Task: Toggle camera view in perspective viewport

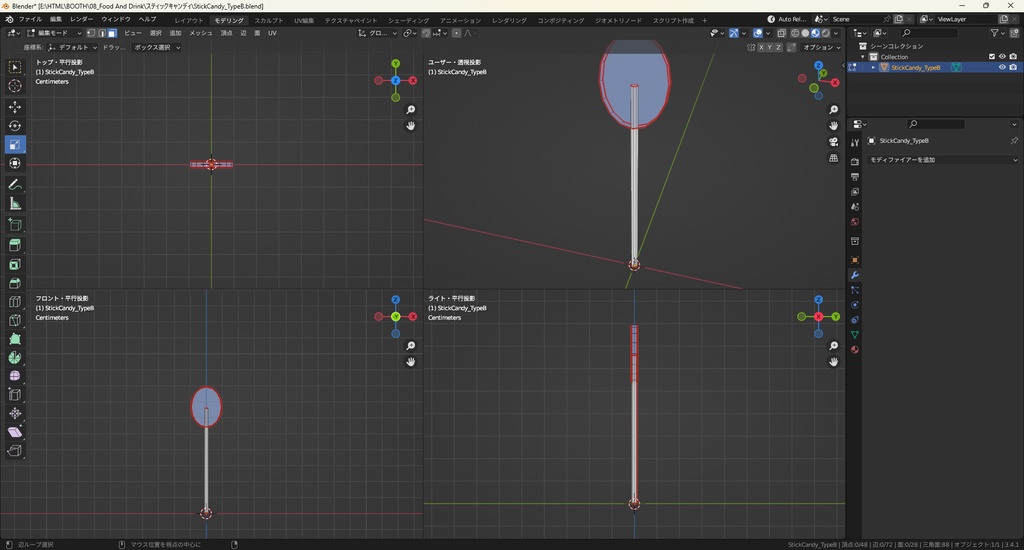Action: (x=834, y=142)
